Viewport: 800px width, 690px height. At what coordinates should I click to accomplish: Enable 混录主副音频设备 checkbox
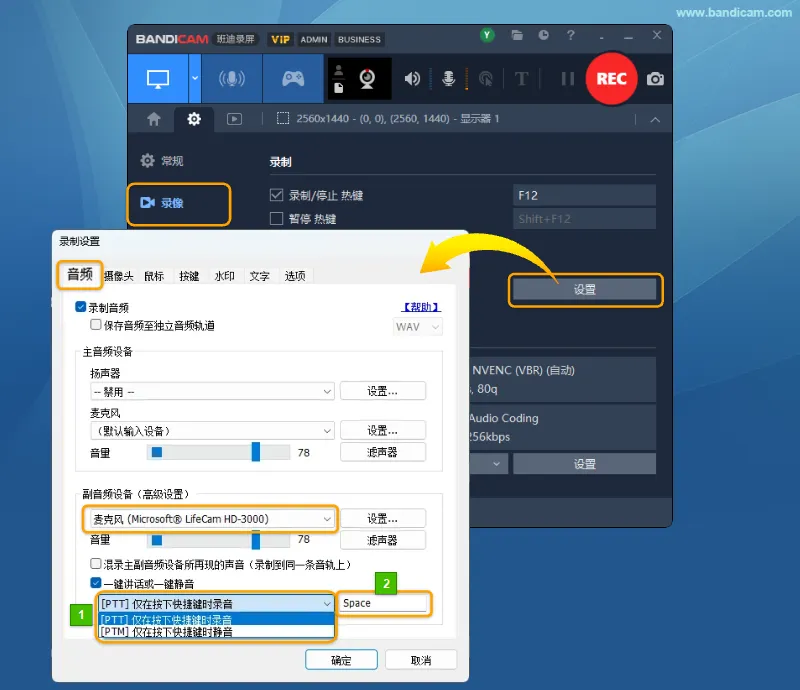(95, 563)
